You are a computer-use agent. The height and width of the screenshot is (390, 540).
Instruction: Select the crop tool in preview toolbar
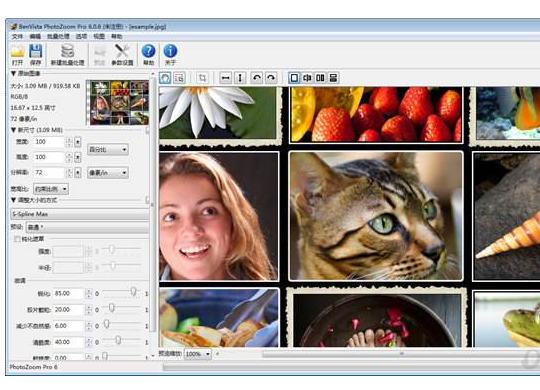tap(202, 78)
